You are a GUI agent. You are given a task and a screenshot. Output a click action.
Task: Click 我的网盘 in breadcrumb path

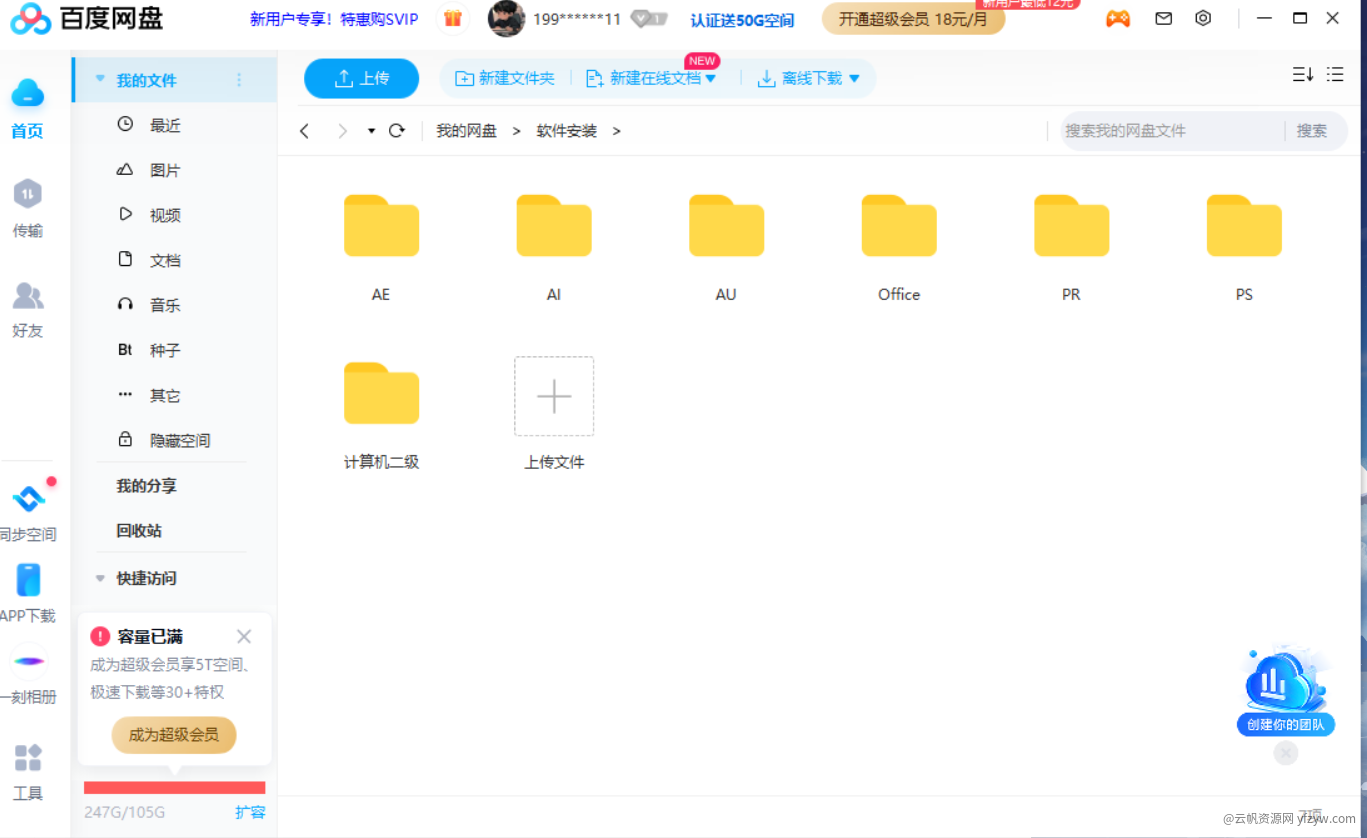click(466, 131)
